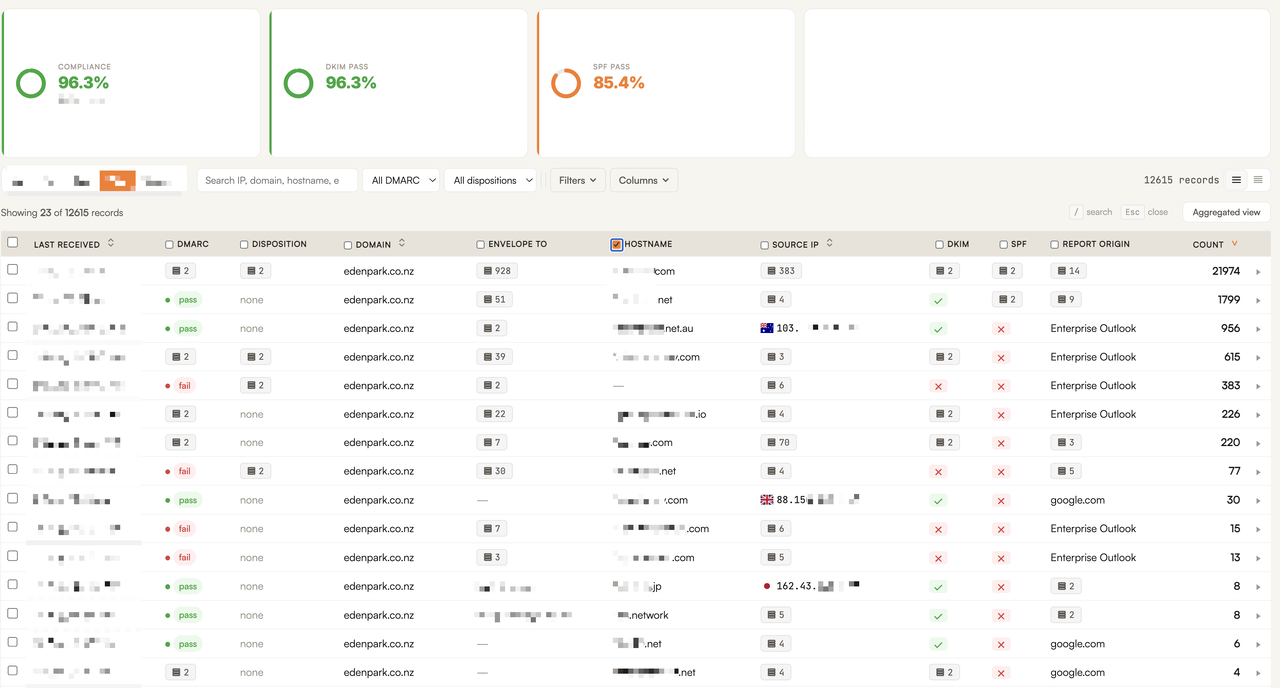Click the red dot beside IP 162.43
This screenshot has width=1280, height=688.
click(767, 586)
